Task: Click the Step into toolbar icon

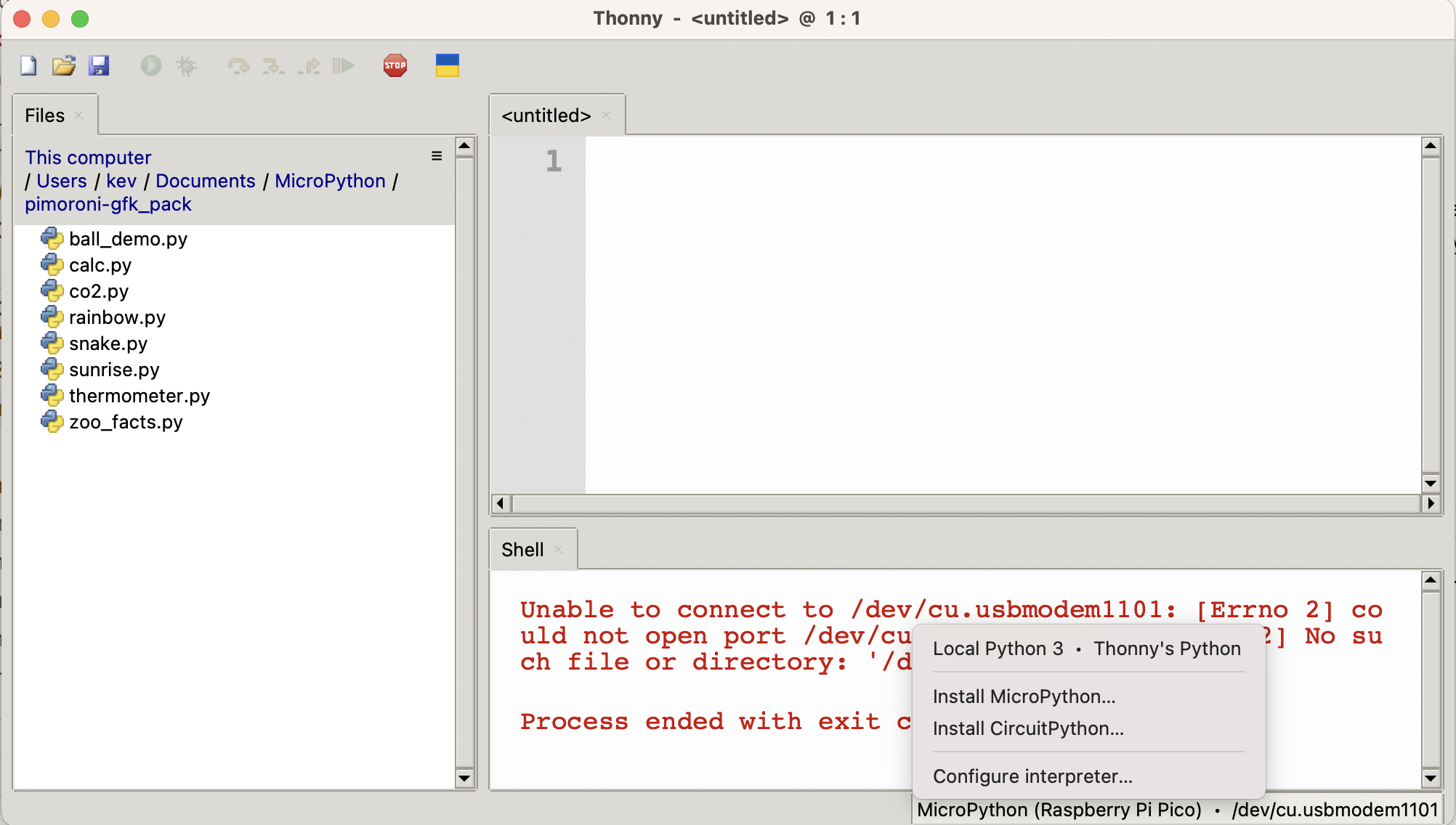Action: coord(273,66)
